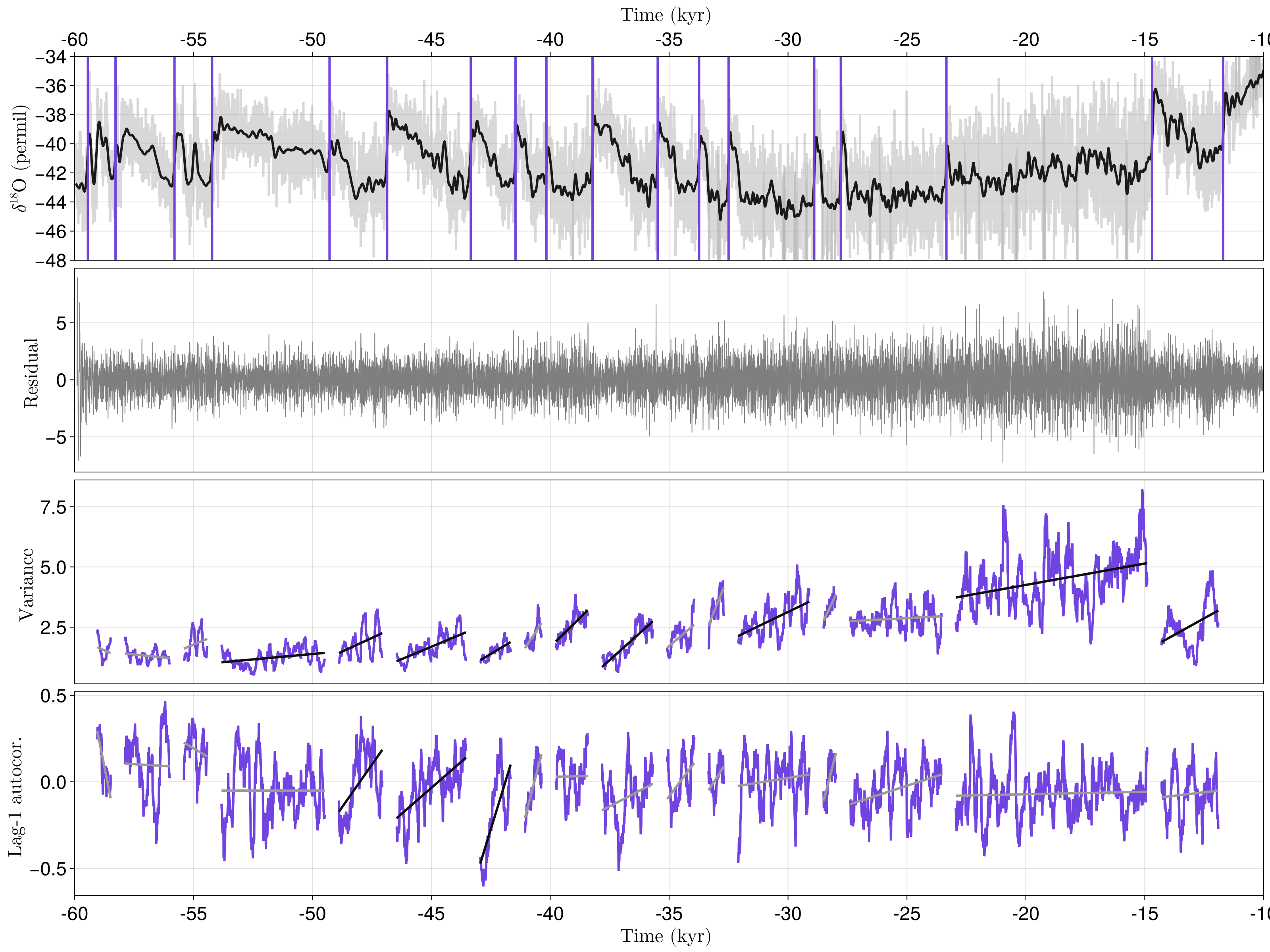Click the 'Lag-1 autocor.' y-axis label
The height and width of the screenshot is (952, 1270).
pyautogui.click(x=15, y=797)
